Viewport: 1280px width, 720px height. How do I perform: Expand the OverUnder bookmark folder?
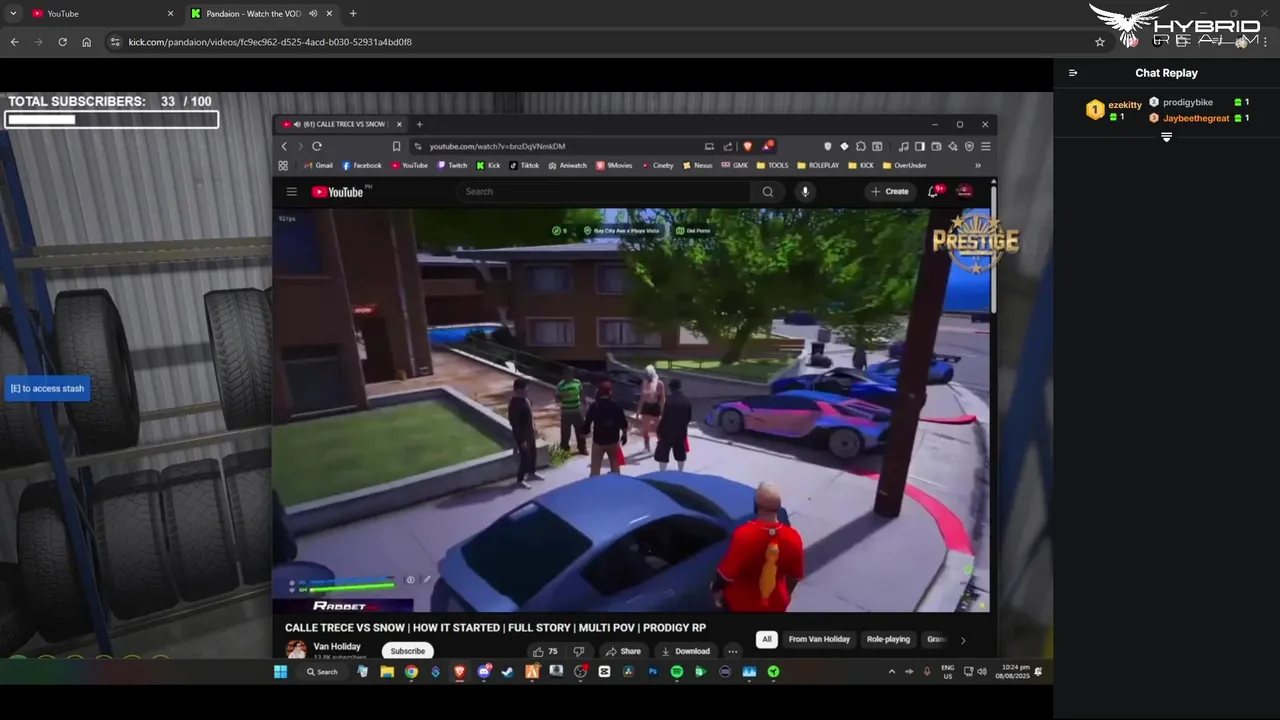(904, 165)
